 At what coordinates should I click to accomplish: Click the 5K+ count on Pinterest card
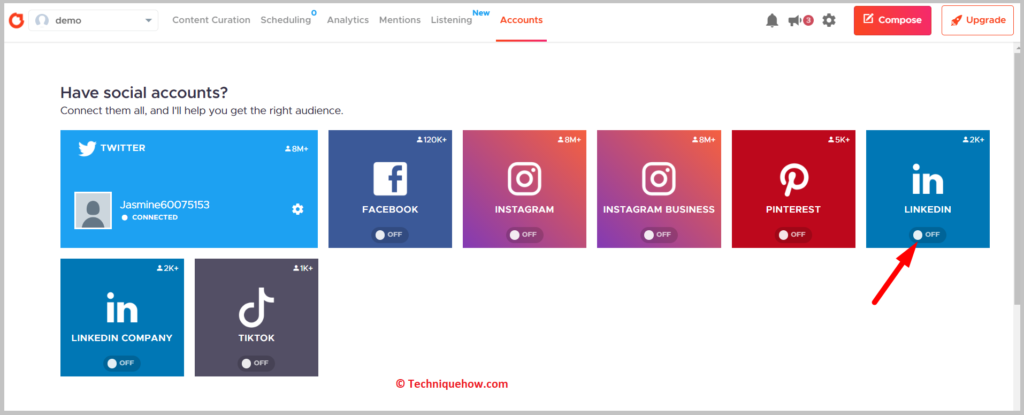click(839, 140)
